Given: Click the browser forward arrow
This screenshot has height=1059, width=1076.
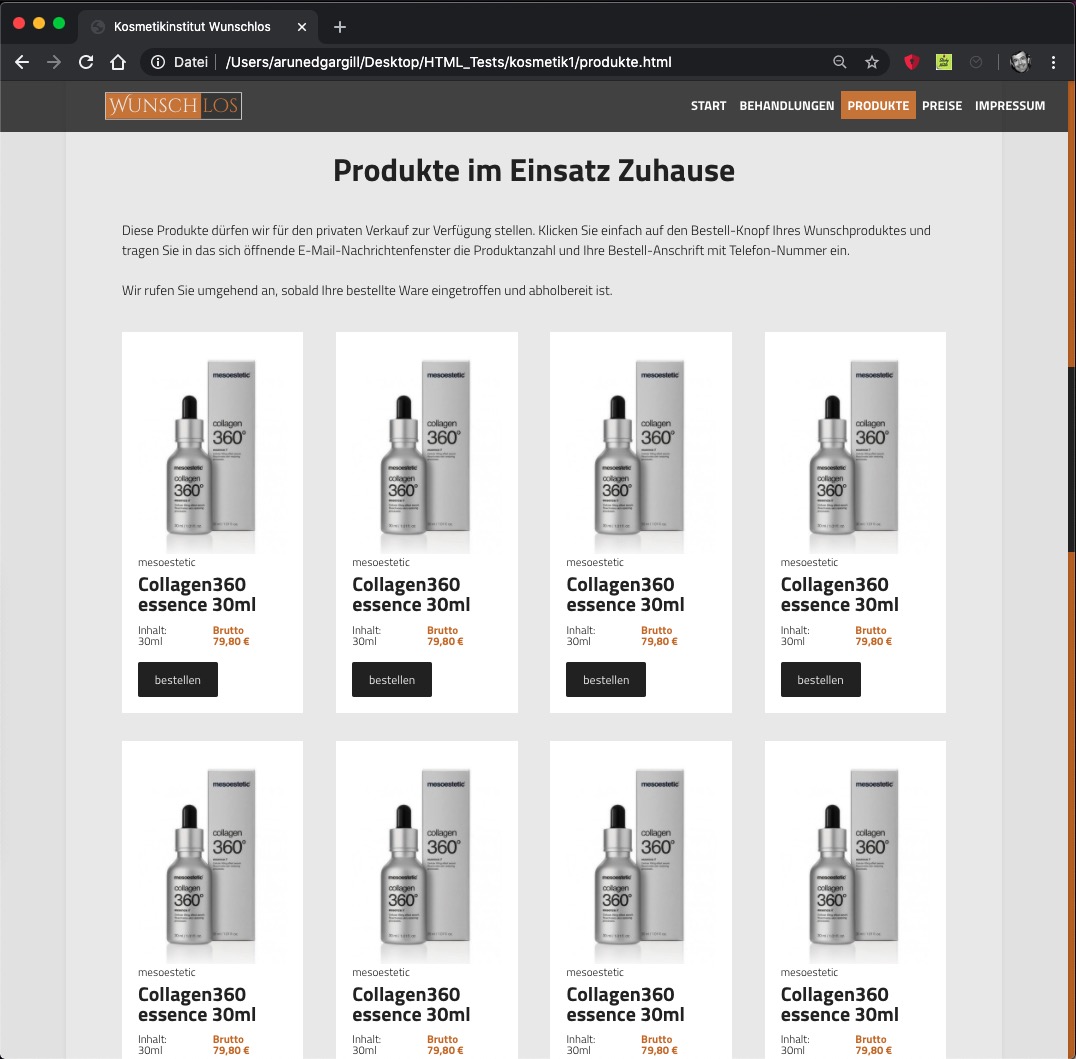Looking at the screenshot, I should (54, 62).
